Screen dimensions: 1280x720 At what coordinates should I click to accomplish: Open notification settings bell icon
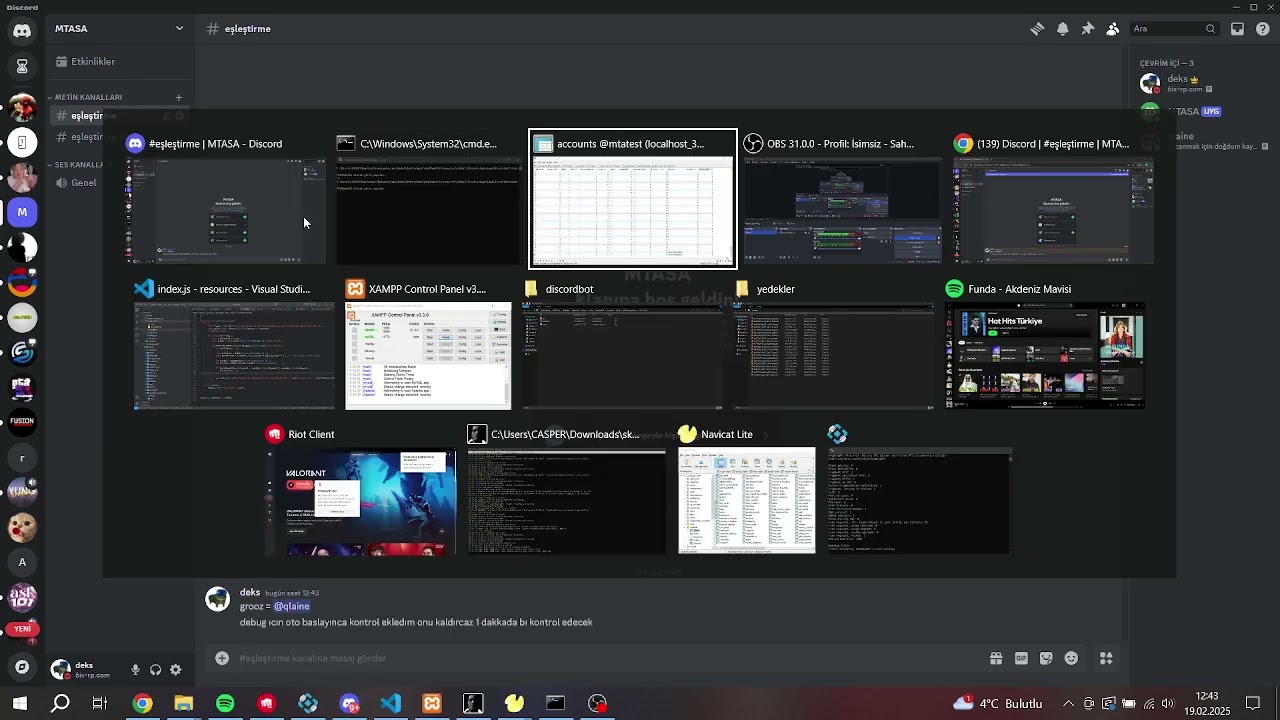coord(1062,29)
